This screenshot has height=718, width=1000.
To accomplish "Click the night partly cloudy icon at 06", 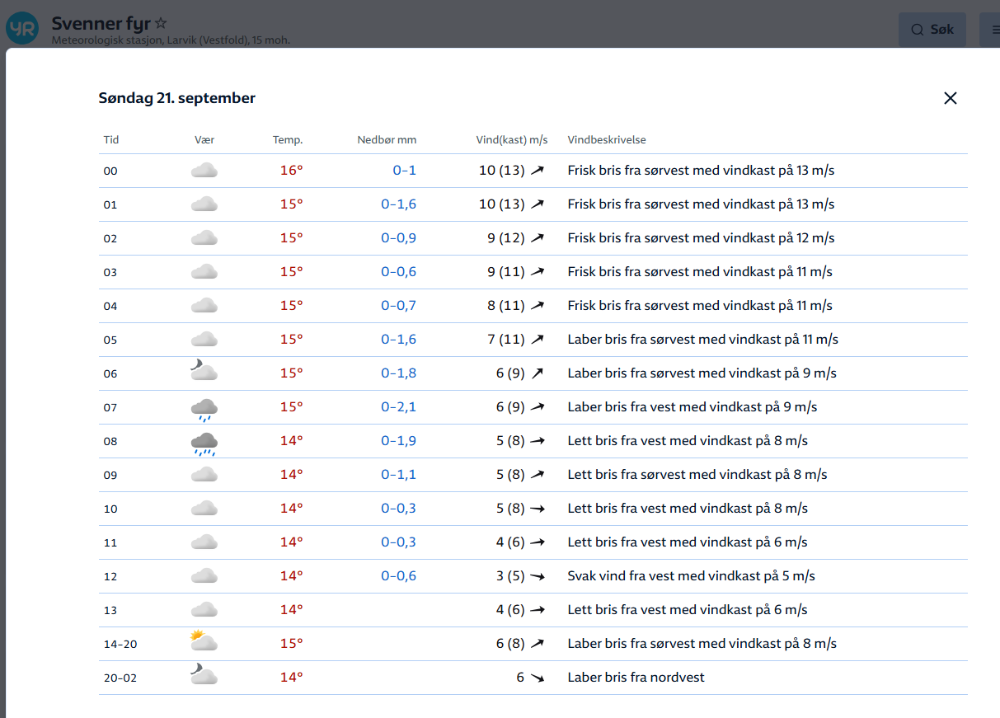I will pos(204,372).
